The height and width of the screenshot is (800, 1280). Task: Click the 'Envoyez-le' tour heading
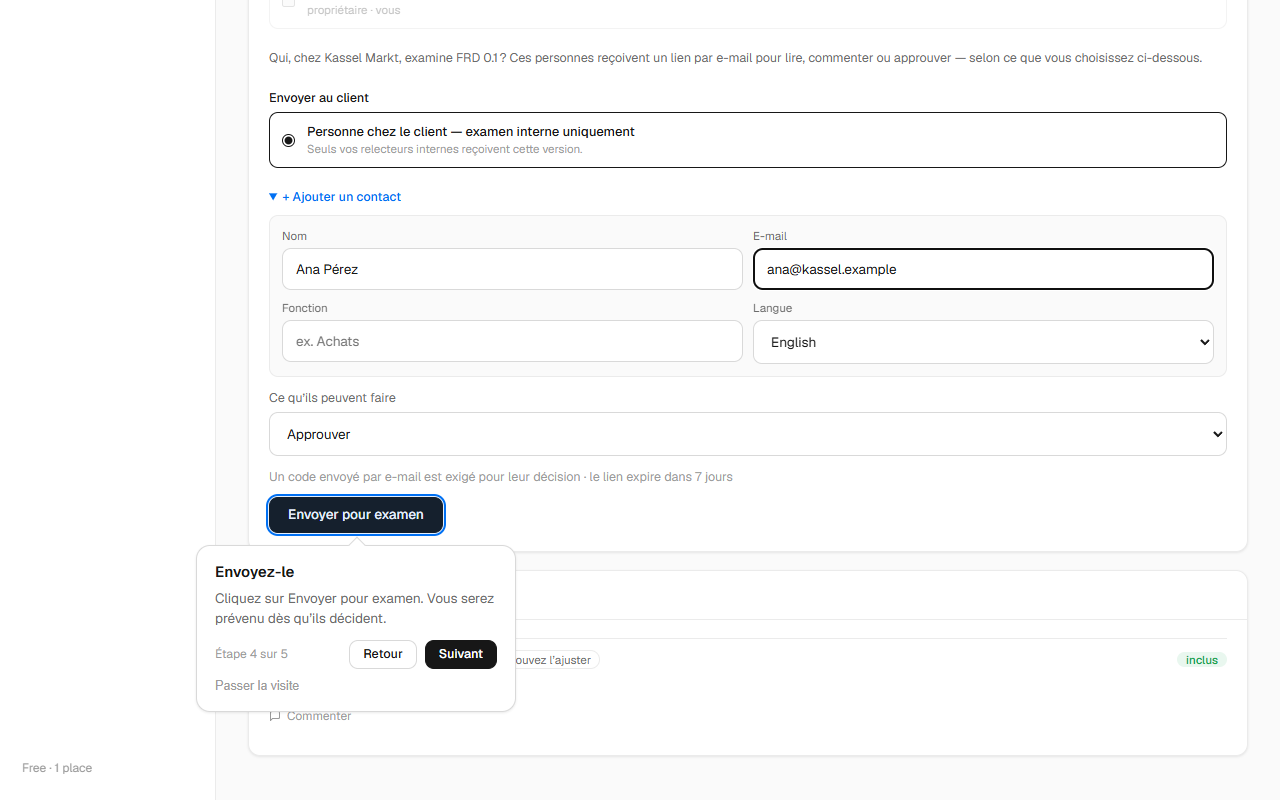pyautogui.click(x=255, y=572)
